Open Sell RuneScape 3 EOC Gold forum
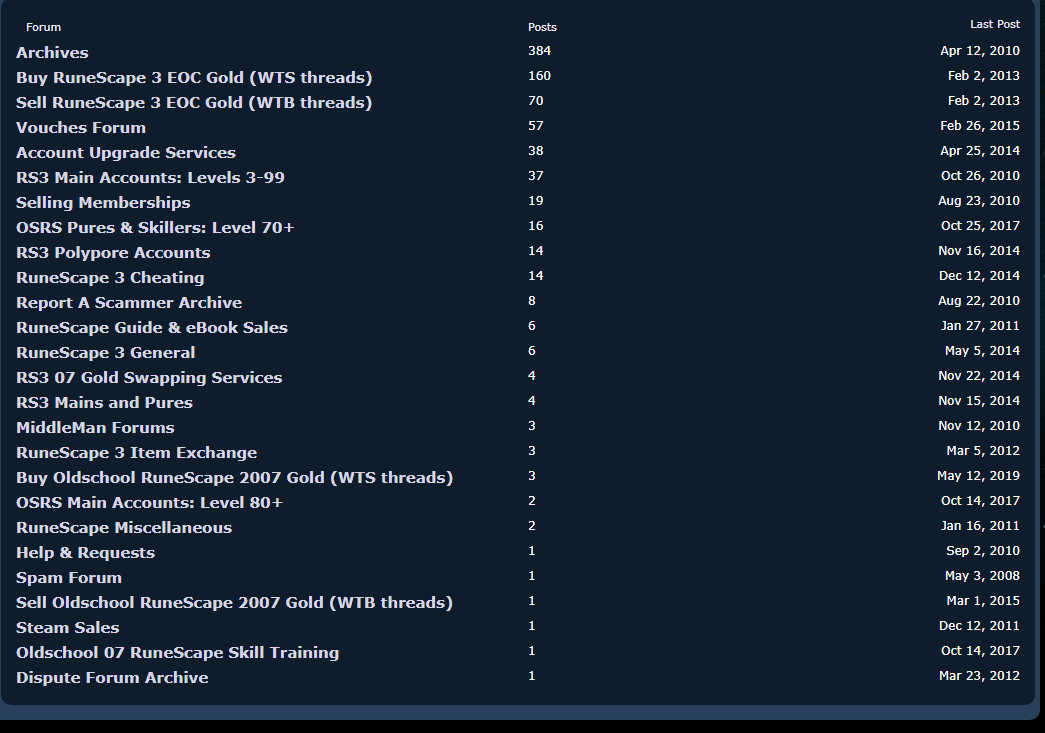1045x733 pixels. 194,103
